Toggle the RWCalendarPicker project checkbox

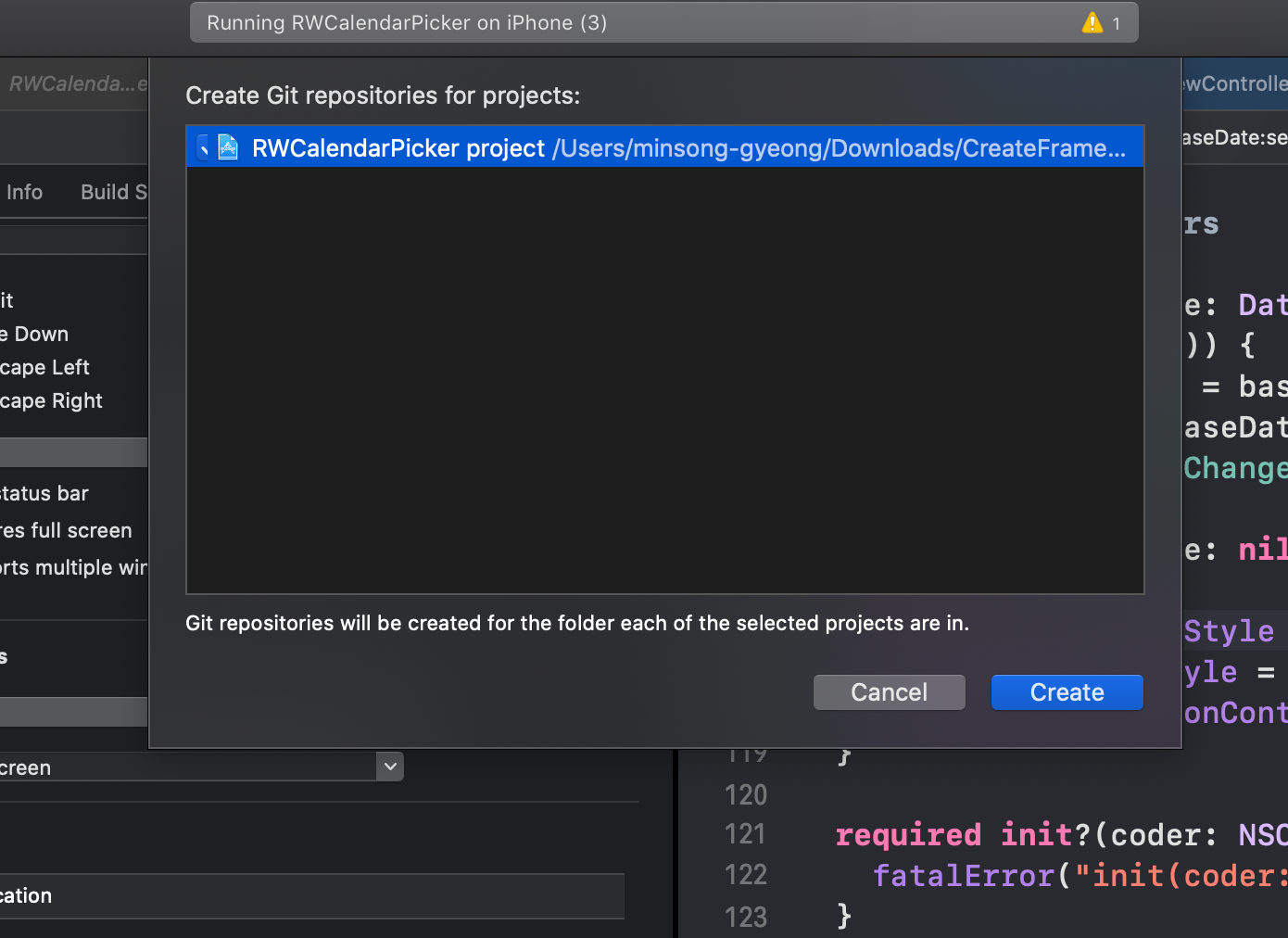[x=204, y=147]
